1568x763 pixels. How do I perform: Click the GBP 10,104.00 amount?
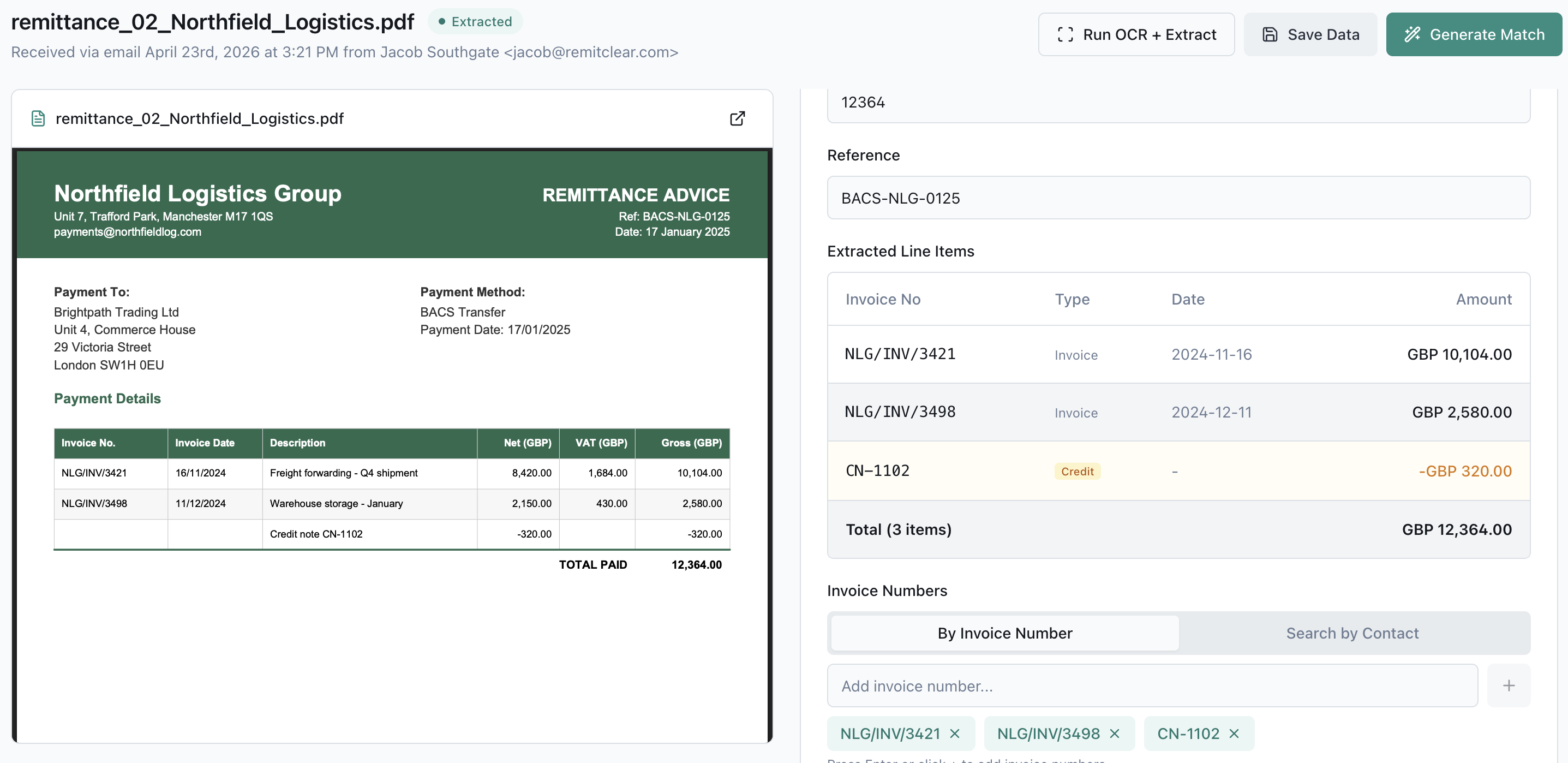pos(1459,354)
